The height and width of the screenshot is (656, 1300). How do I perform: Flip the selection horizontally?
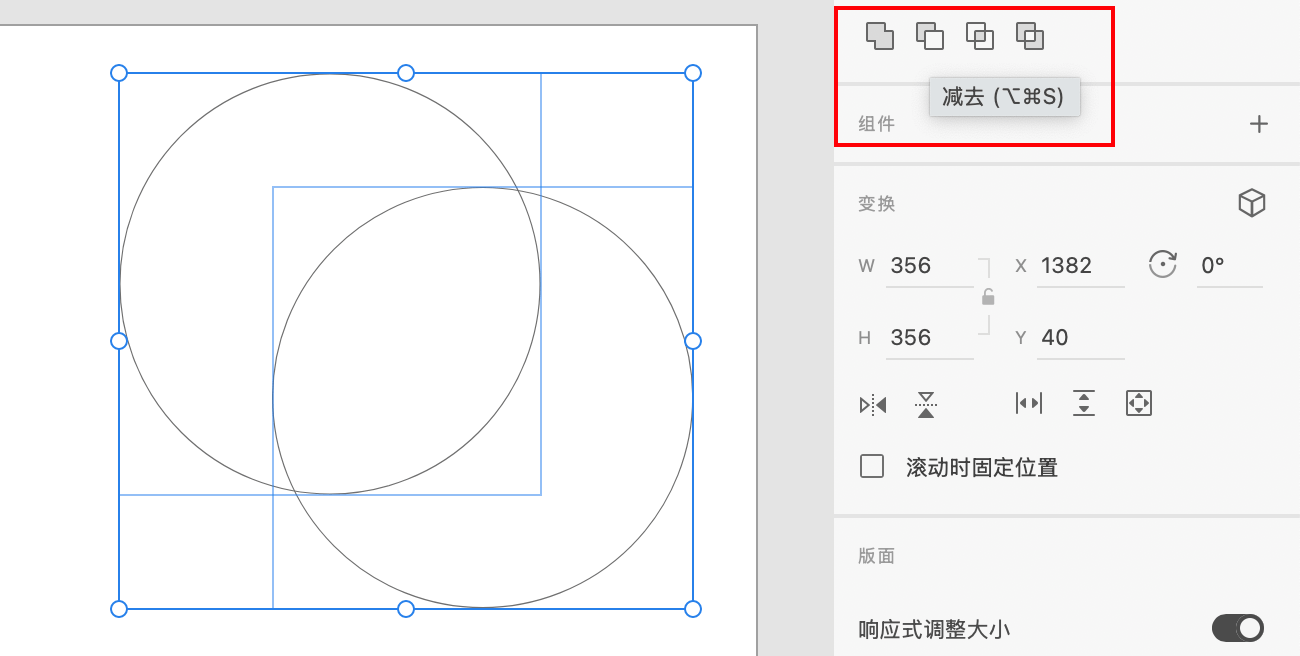tap(873, 404)
